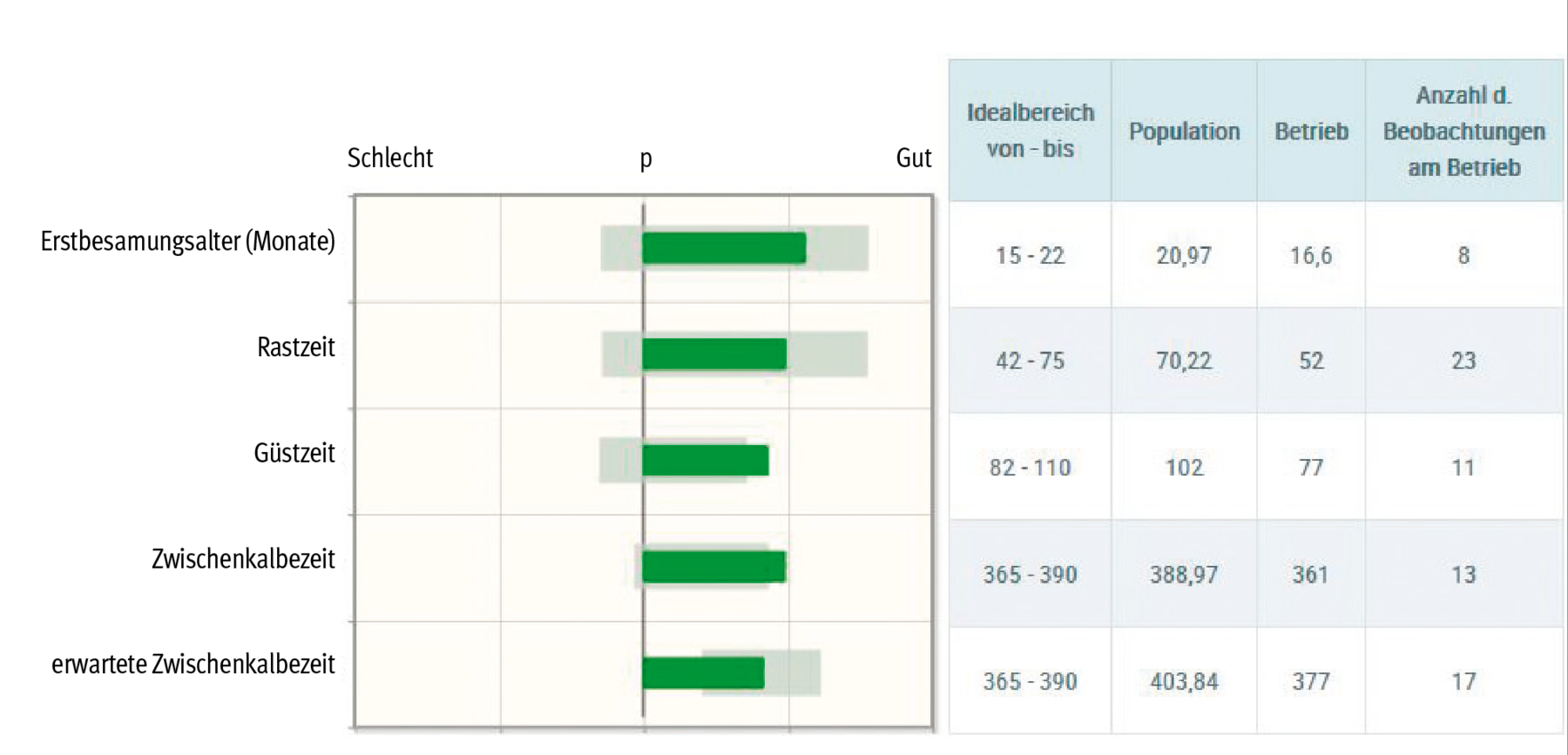Select the Population value 20,97 cell
This screenshot has height=755, width=1568.
[1184, 256]
